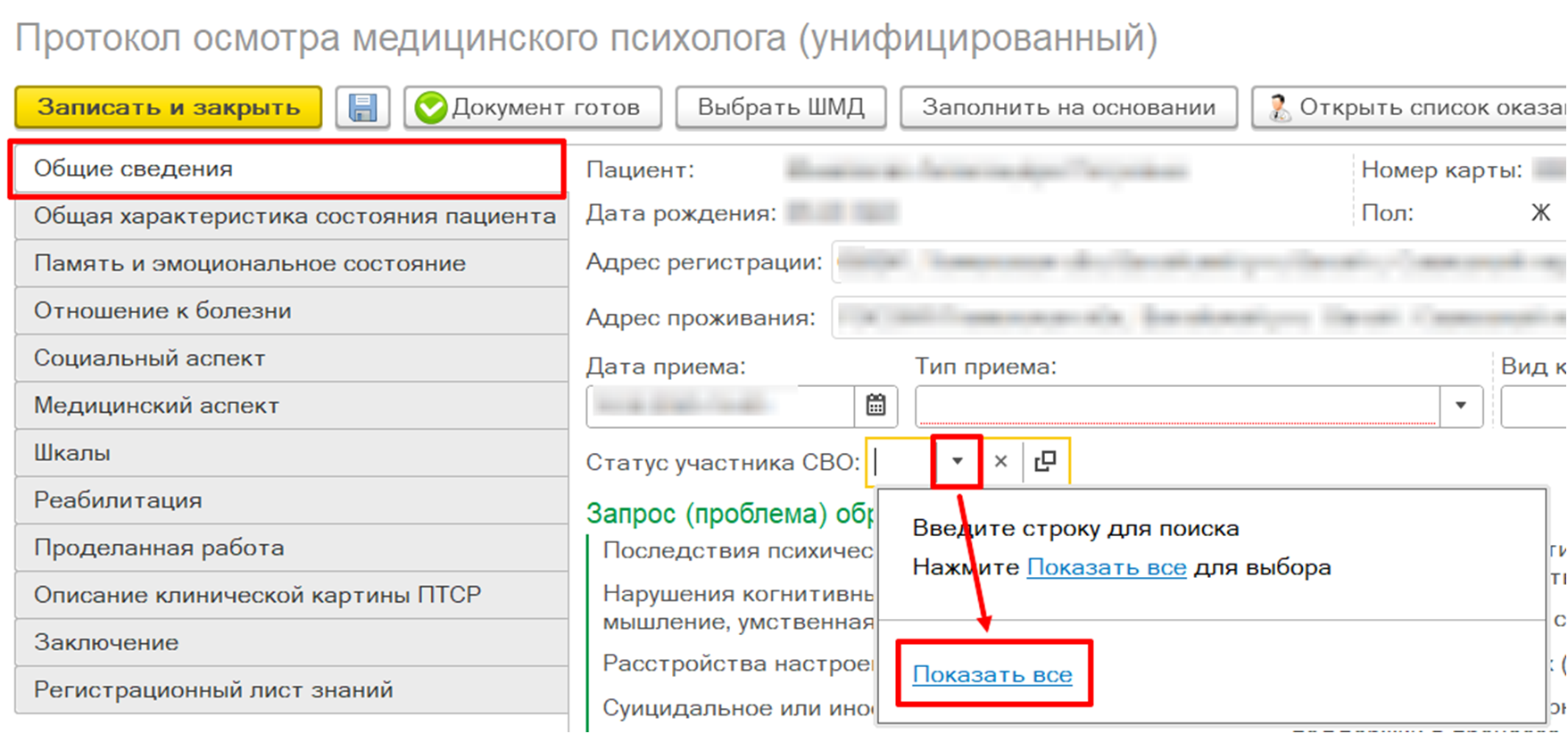
Task: Clear the Статус участника СВО field
Action: [1000, 461]
